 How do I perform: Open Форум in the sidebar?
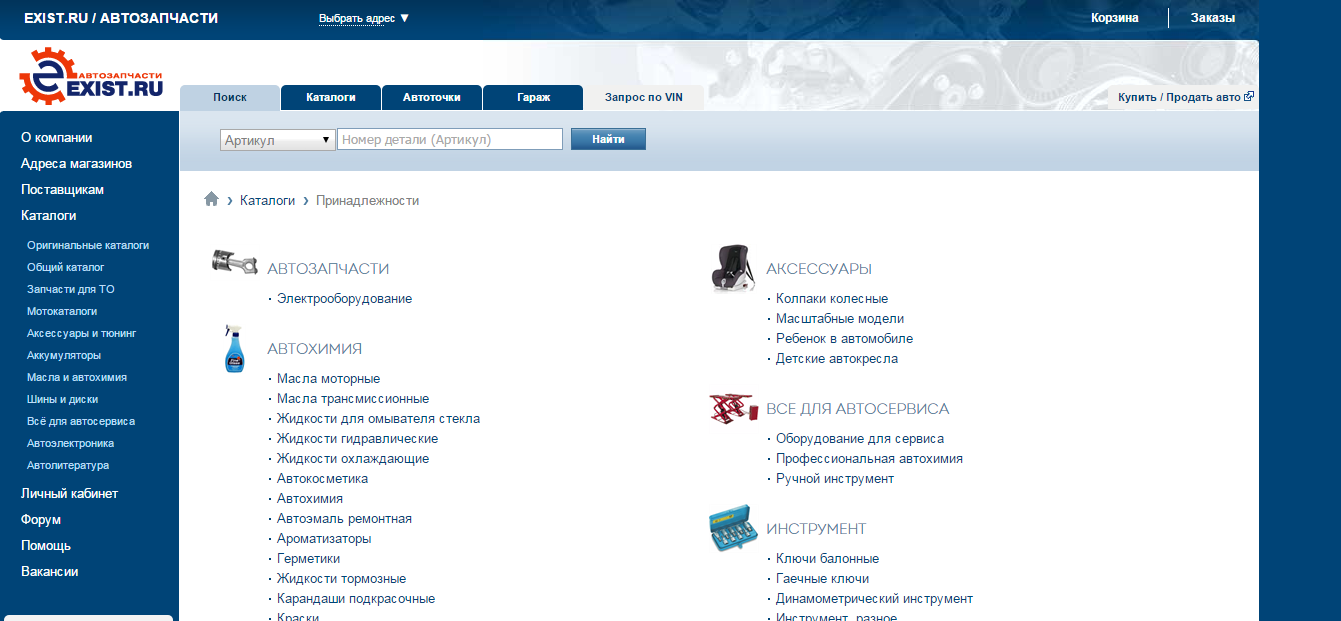tap(41, 519)
